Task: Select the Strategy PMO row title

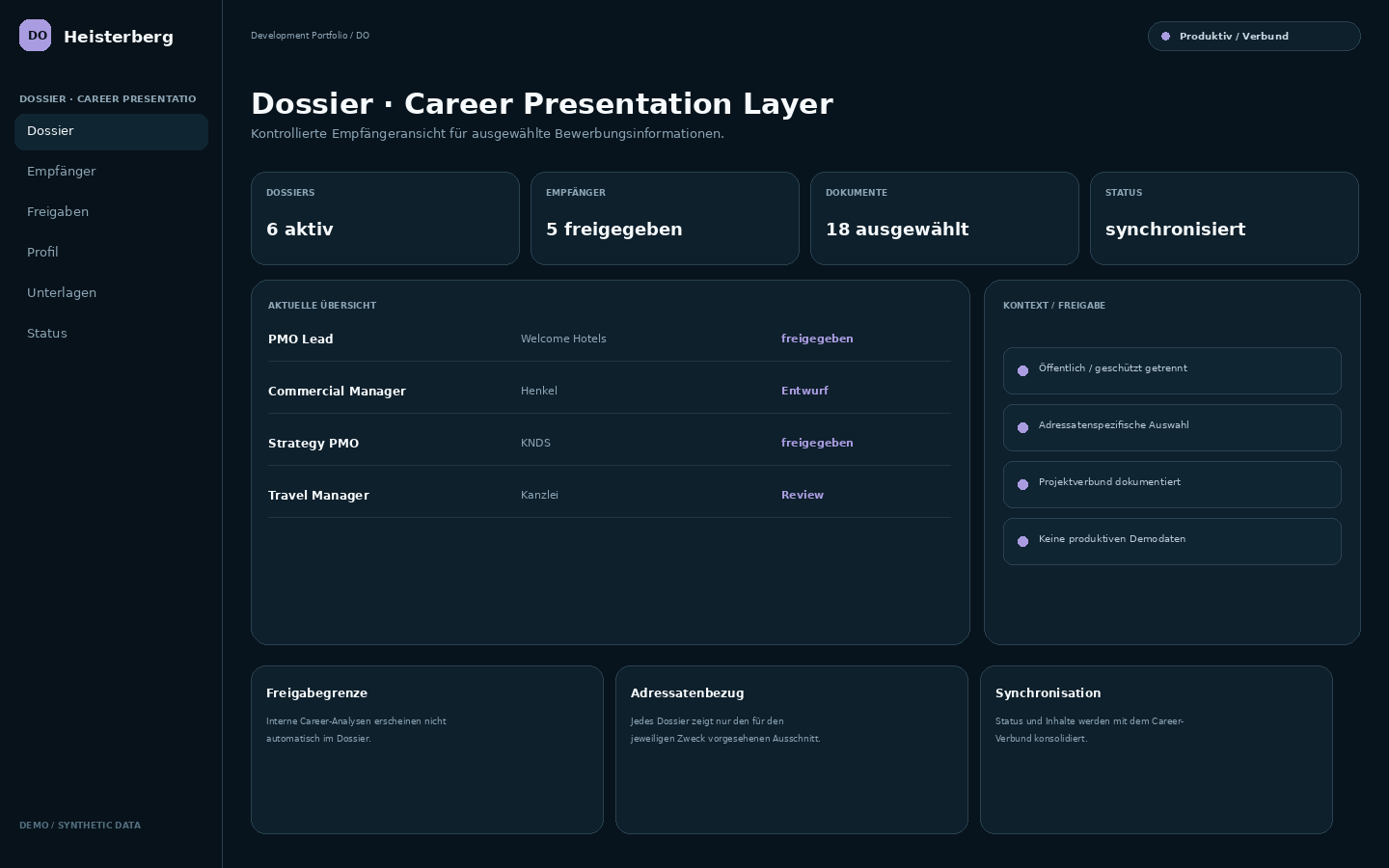Action: [x=313, y=444]
